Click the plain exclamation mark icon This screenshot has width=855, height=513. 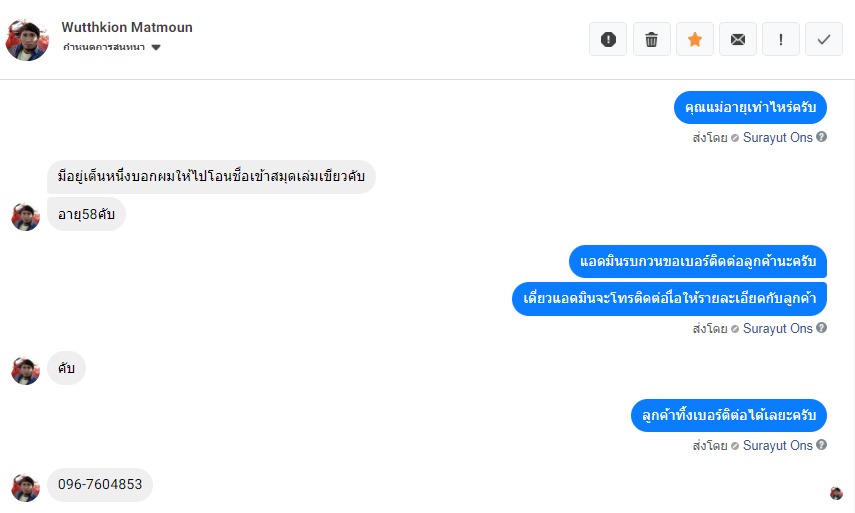point(780,39)
